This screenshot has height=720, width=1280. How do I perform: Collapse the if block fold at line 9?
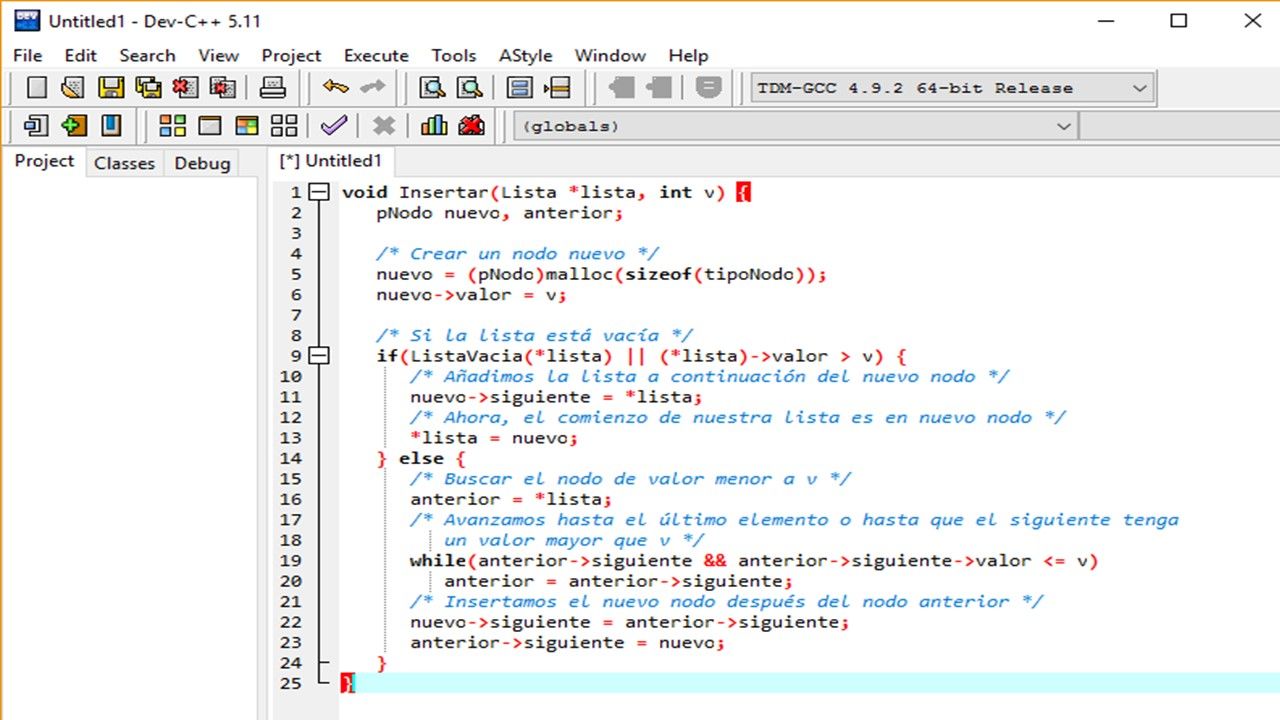319,356
